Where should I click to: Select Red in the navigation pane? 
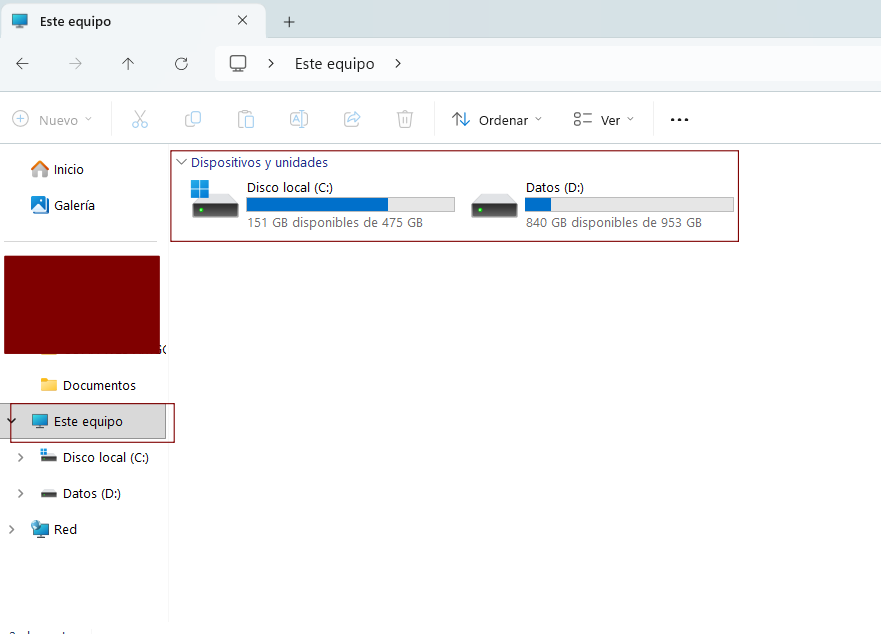[54, 529]
